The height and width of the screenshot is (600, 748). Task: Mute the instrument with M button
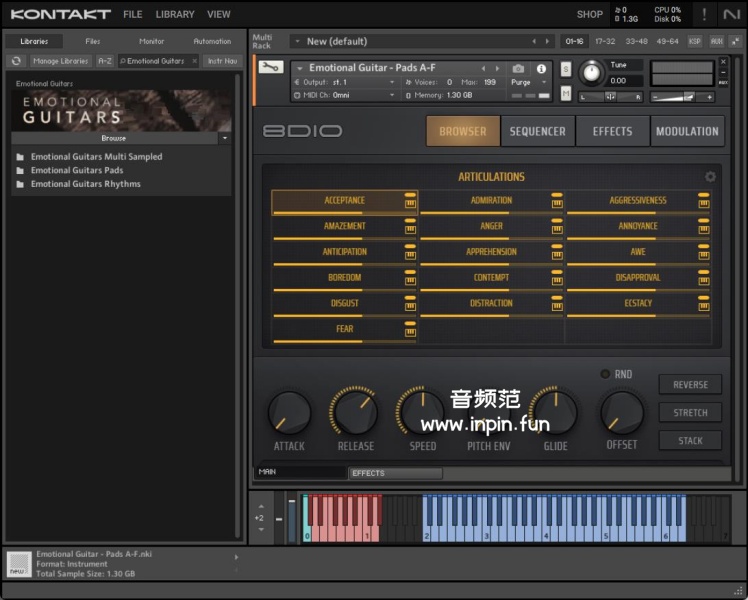click(566, 93)
